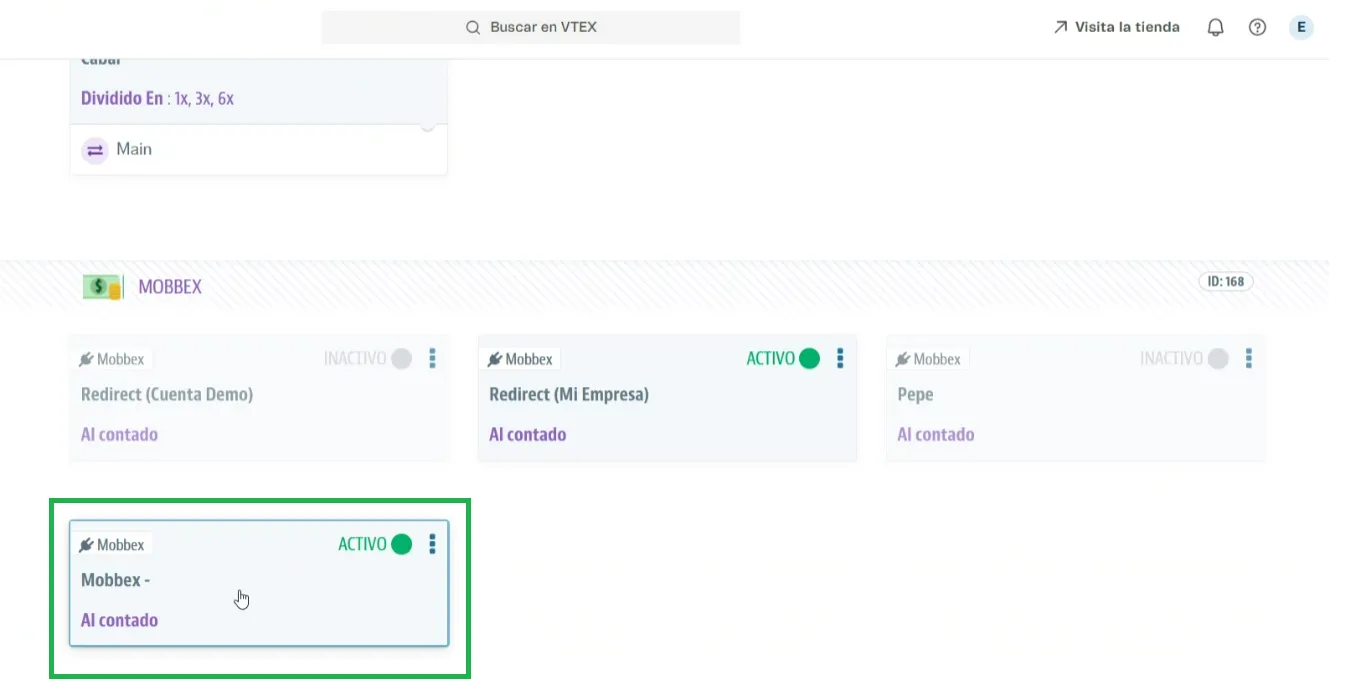
Task: Open the notifications bell
Action: [1216, 28]
